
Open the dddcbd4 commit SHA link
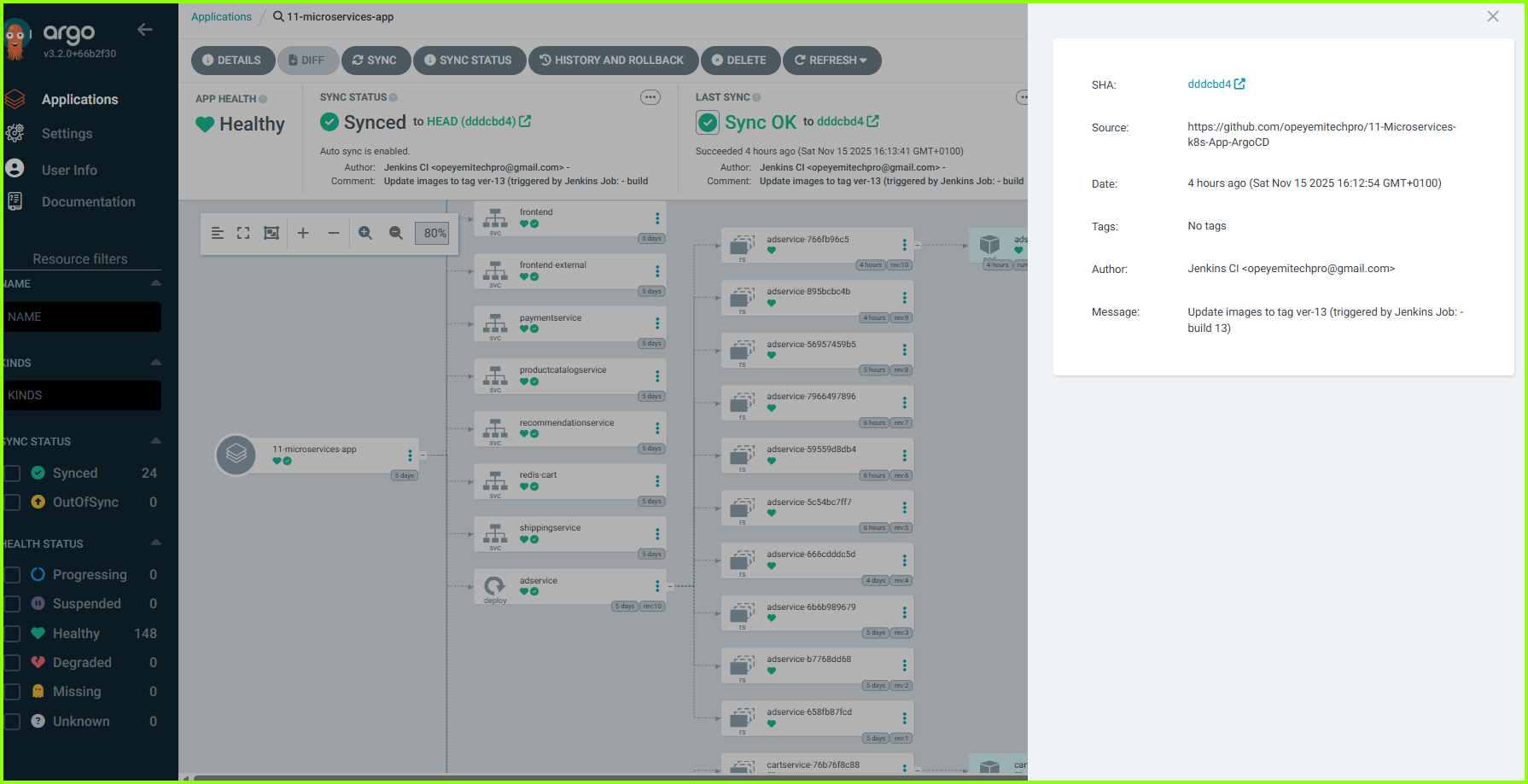pyautogui.click(x=1210, y=84)
